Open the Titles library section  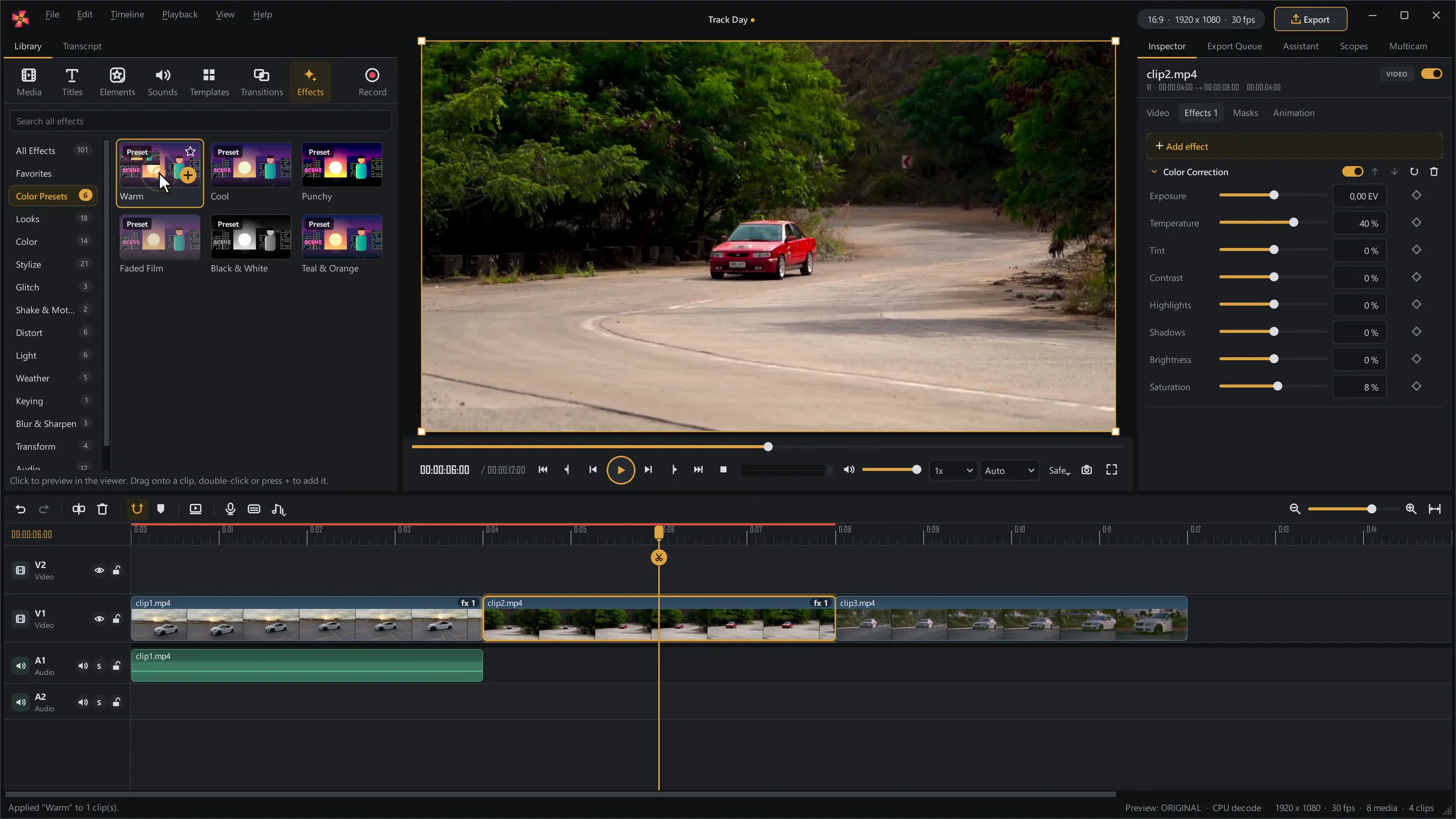pyautogui.click(x=72, y=82)
